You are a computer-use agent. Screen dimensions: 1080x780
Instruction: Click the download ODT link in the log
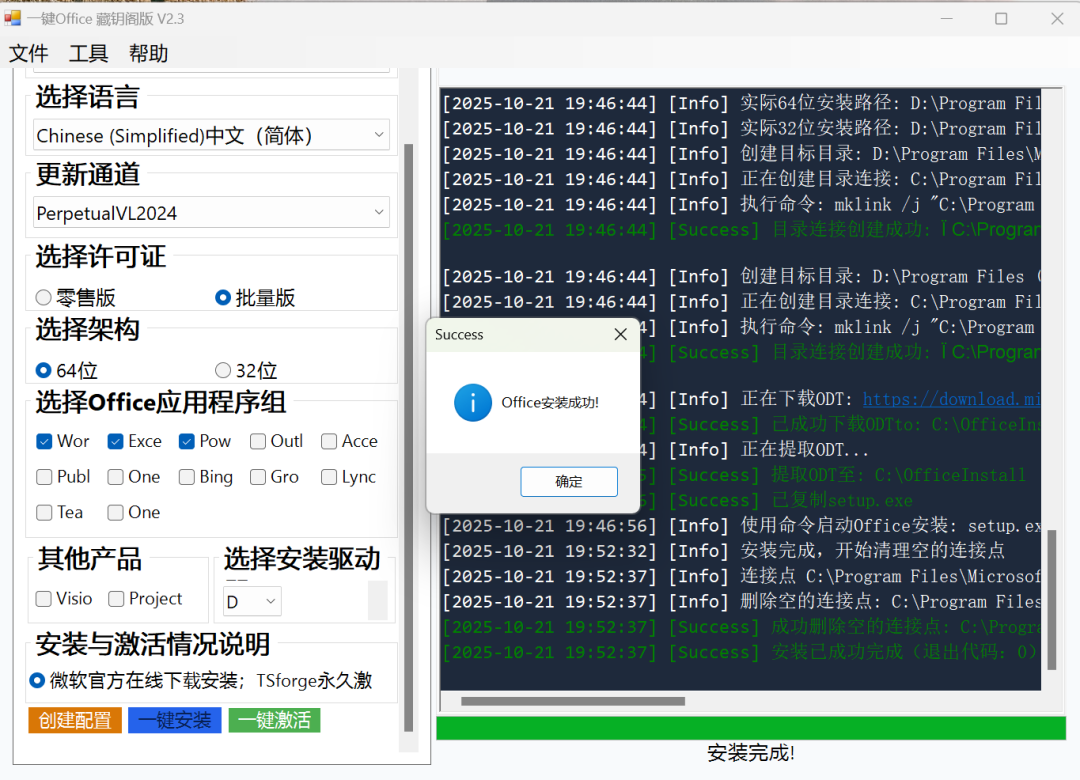(952, 398)
